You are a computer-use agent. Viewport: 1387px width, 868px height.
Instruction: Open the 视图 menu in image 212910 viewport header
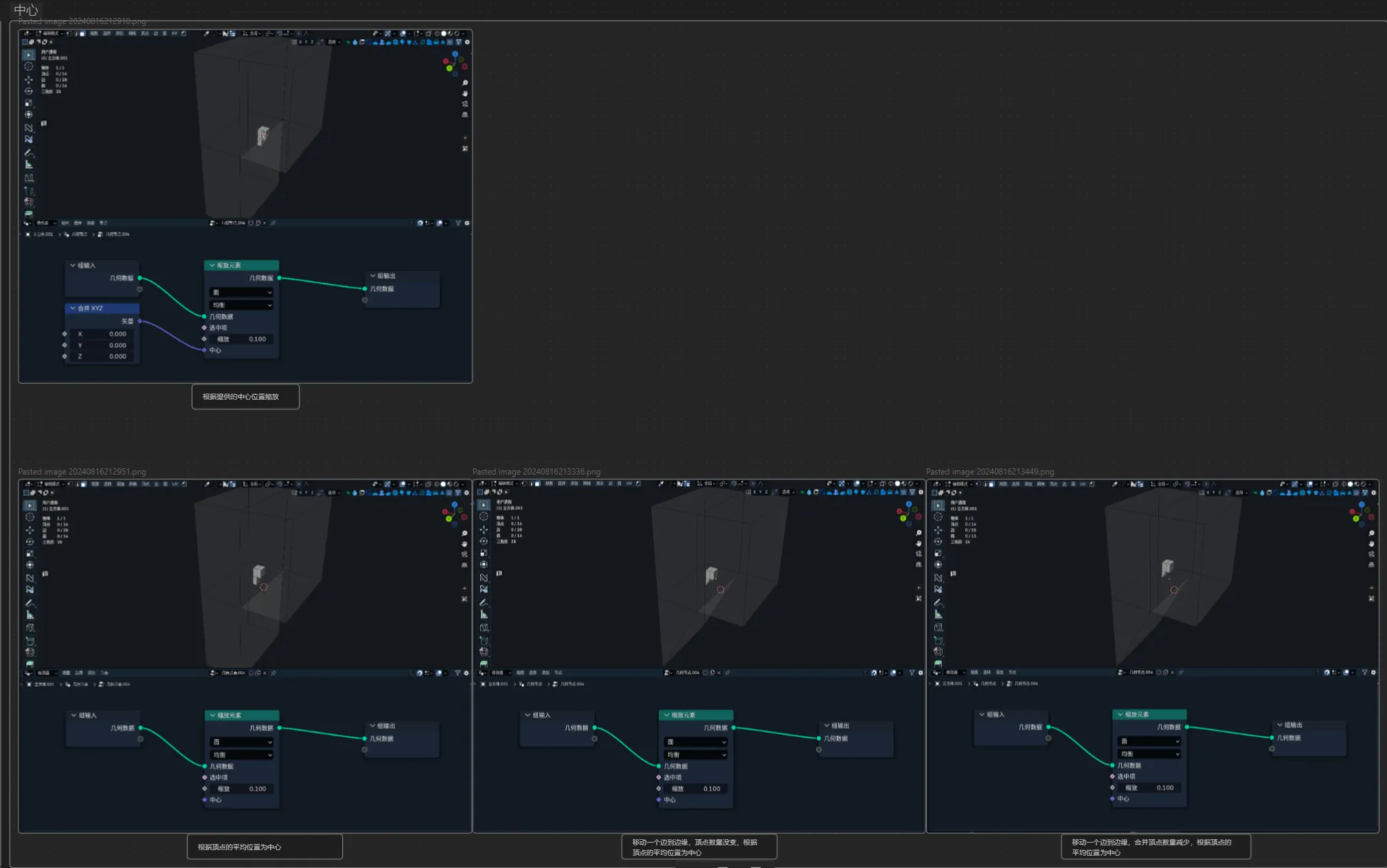tap(94, 33)
